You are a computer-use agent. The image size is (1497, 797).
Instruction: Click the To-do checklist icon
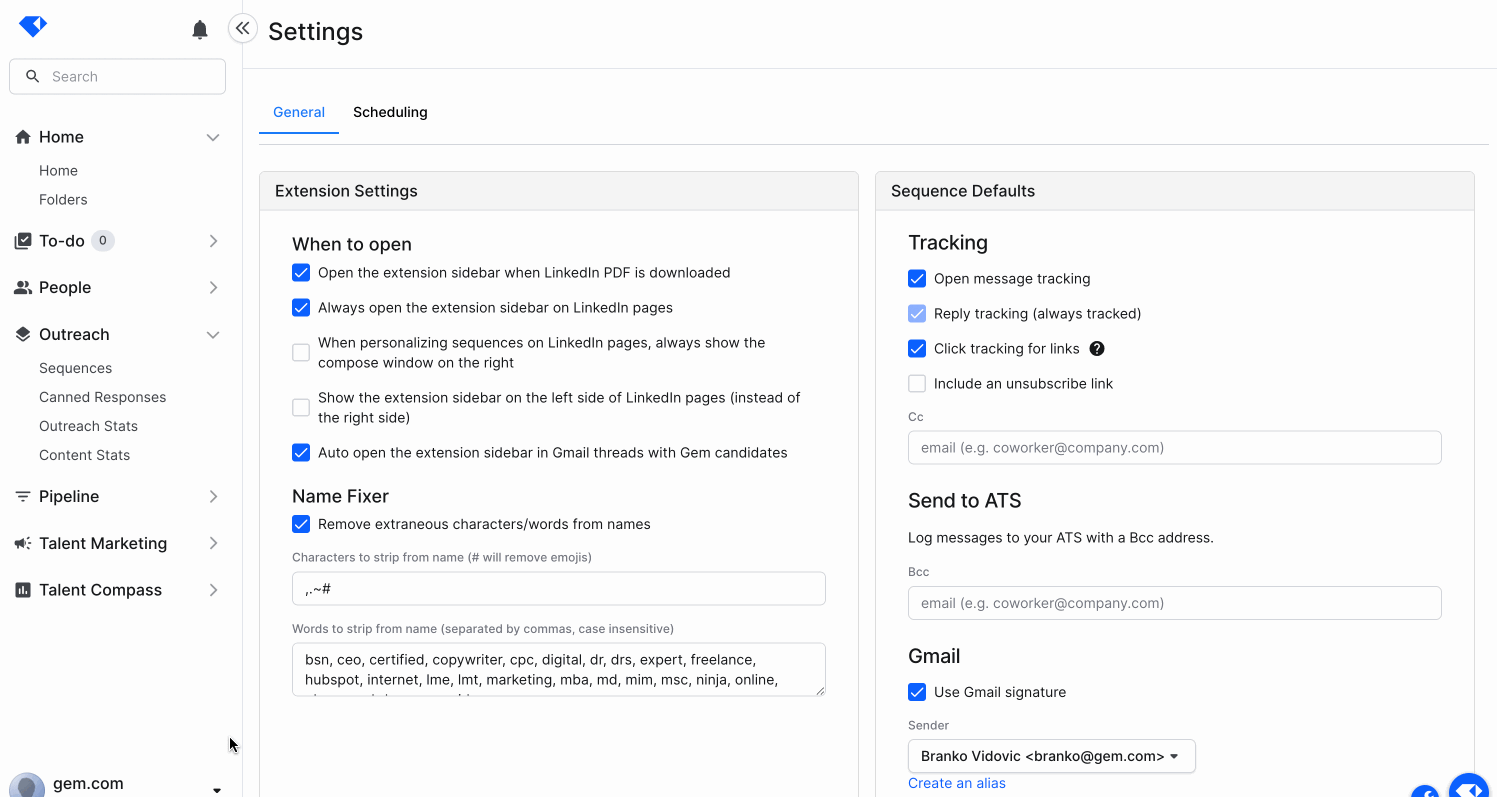(23, 241)
